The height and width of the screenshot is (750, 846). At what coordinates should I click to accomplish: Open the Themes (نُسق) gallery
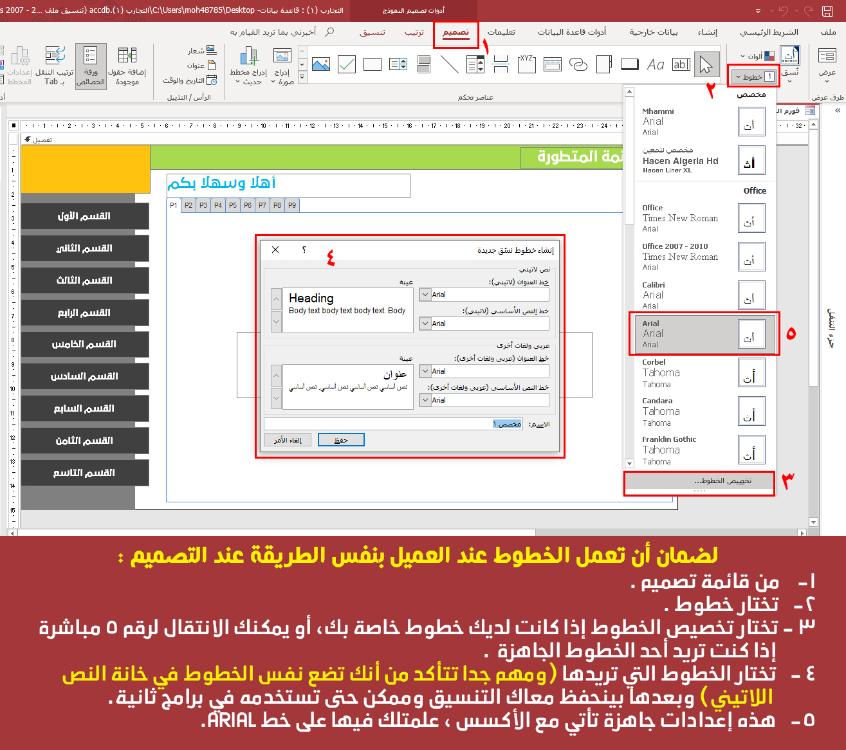click(x=790, y=66)
